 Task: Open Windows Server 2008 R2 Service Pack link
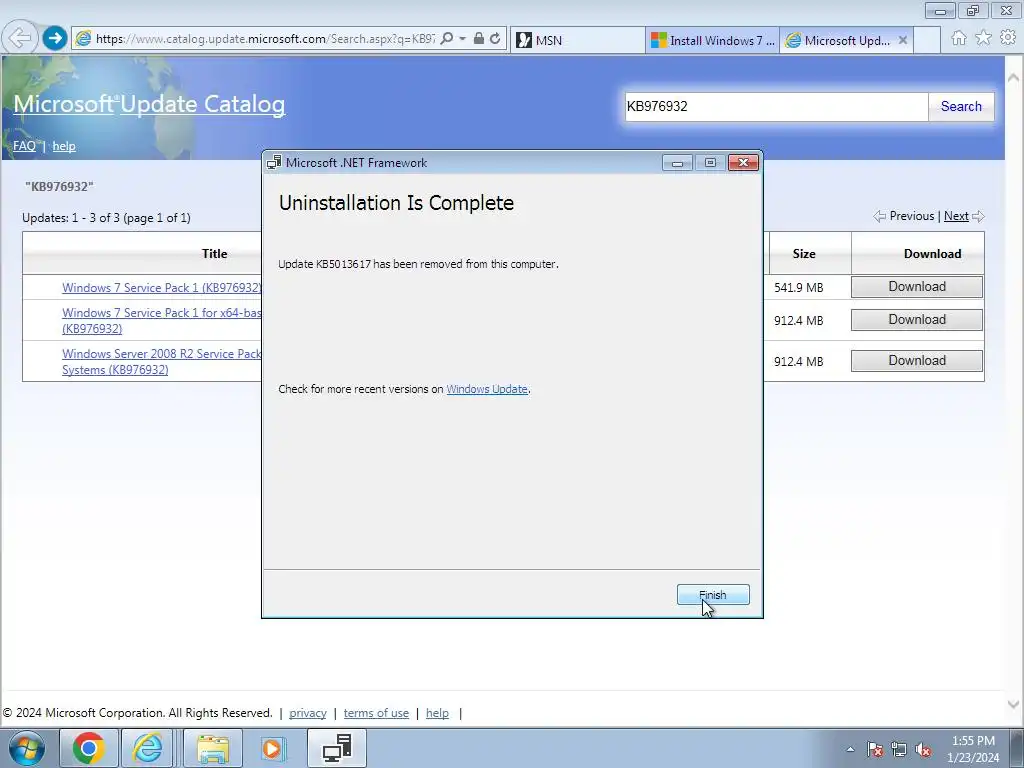coord(162,362)
